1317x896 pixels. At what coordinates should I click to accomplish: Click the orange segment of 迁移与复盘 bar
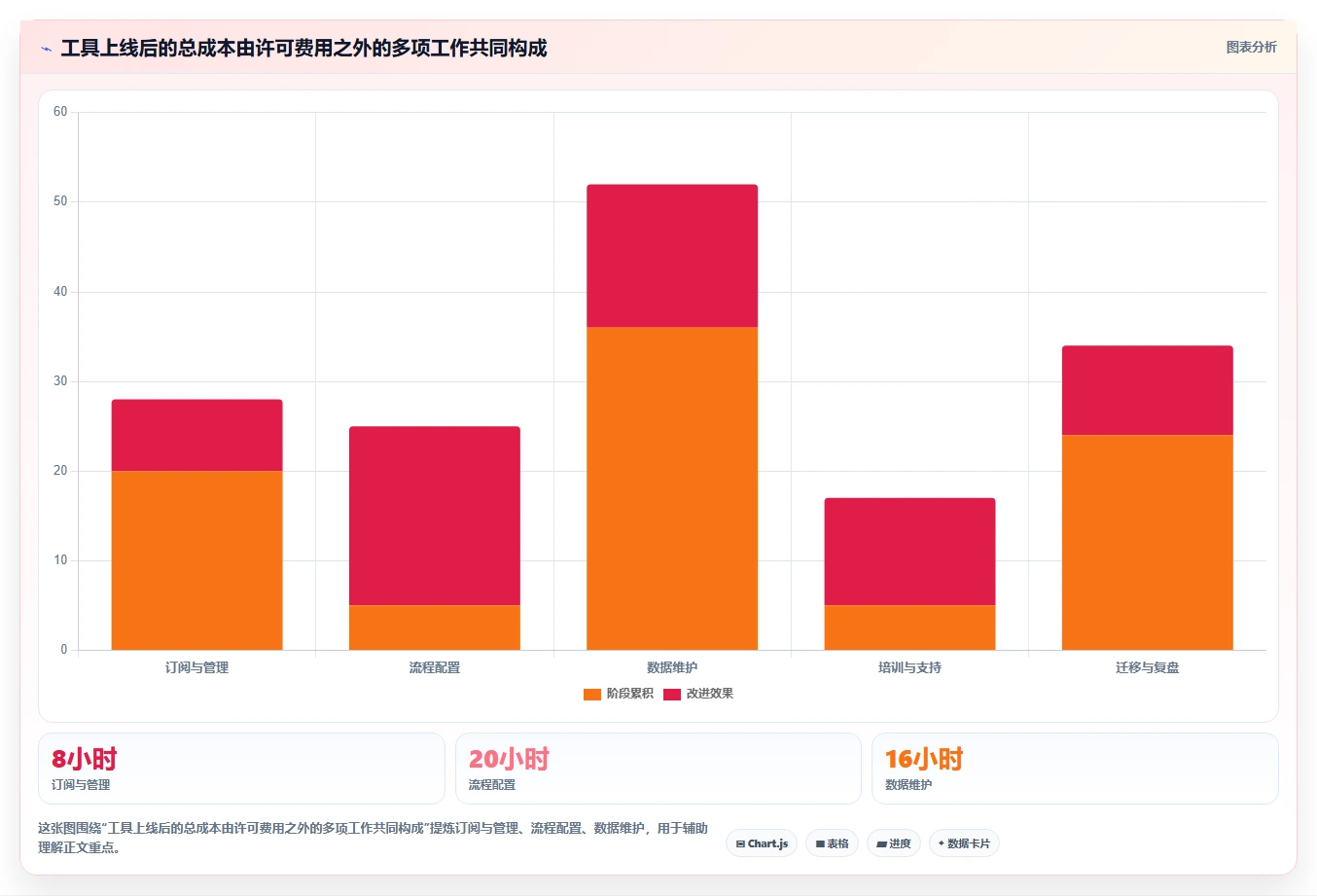coord(1148,542)
